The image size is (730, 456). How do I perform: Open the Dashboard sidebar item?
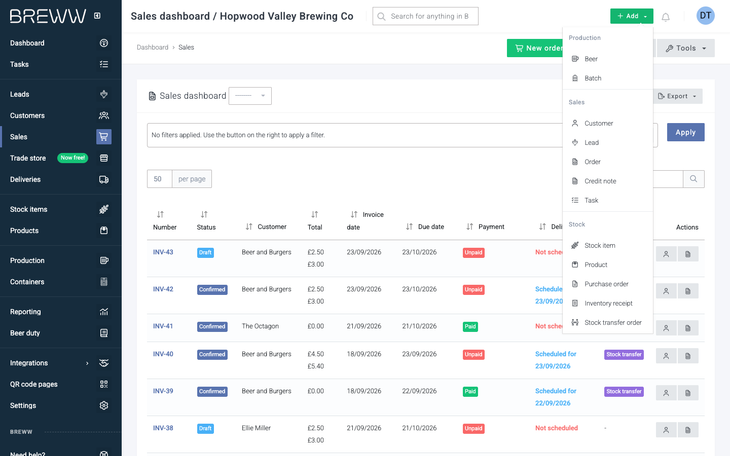pos(60,43)
